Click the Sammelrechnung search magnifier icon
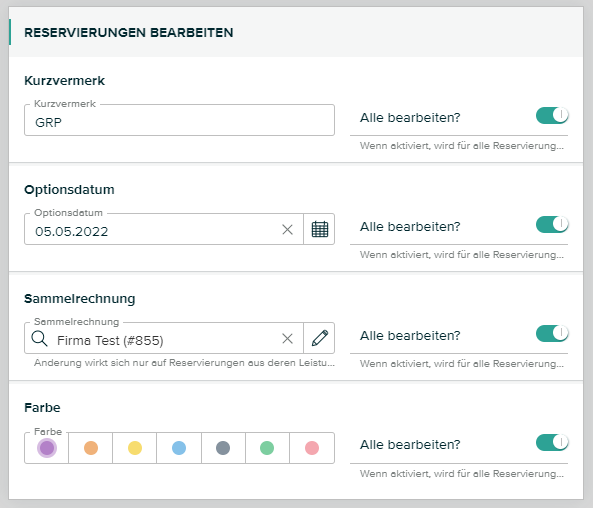The image size is (593, 508). pos(39,339)
